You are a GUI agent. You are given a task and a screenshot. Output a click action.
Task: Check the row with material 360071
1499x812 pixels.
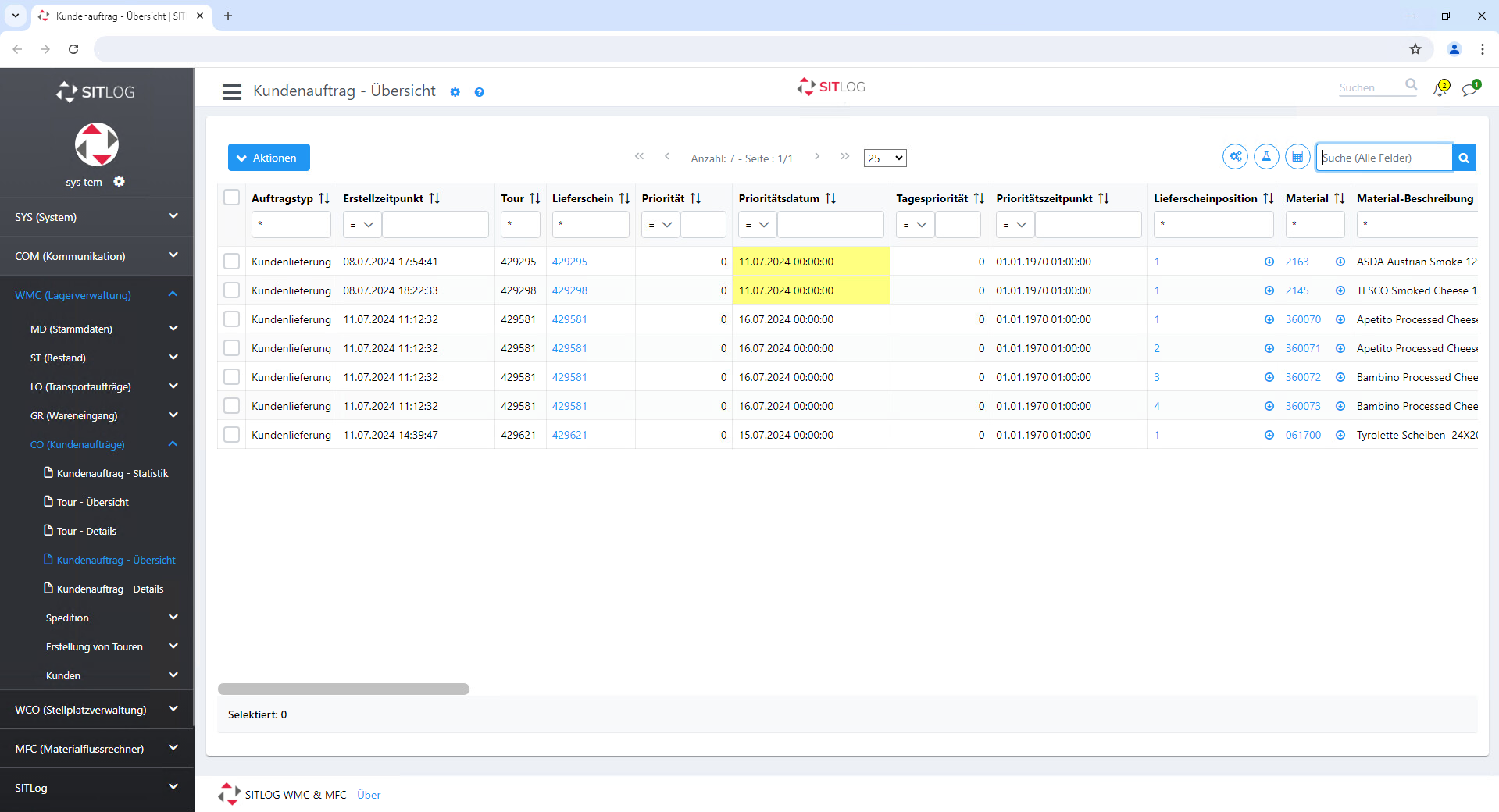(231, 348)
